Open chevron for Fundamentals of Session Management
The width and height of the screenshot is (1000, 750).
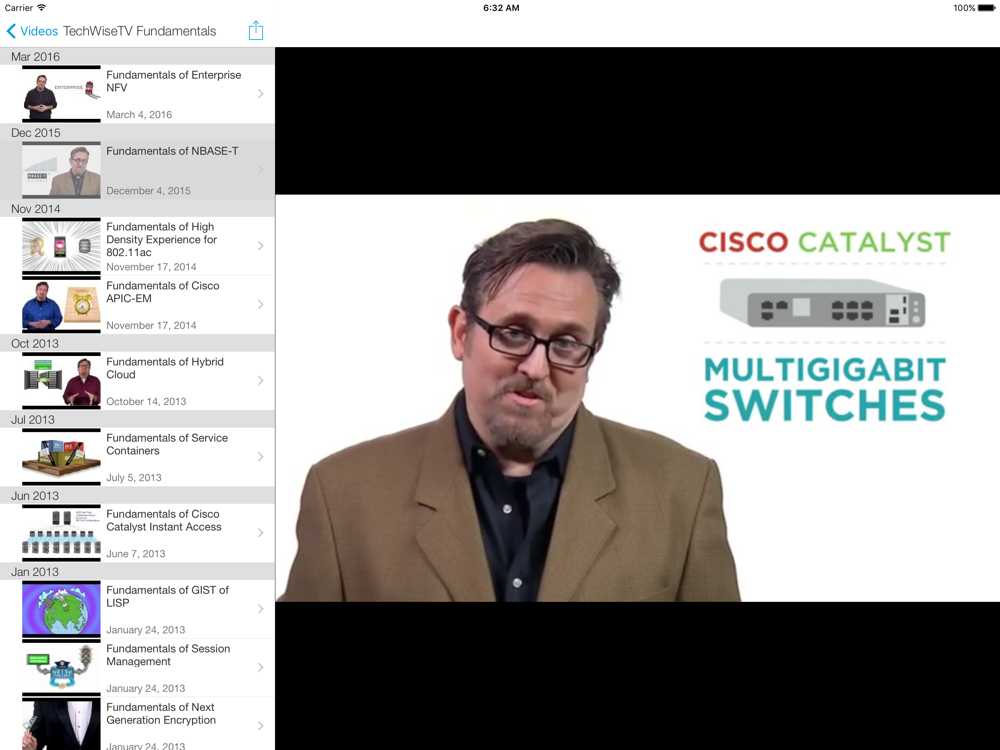coord(260,667)
